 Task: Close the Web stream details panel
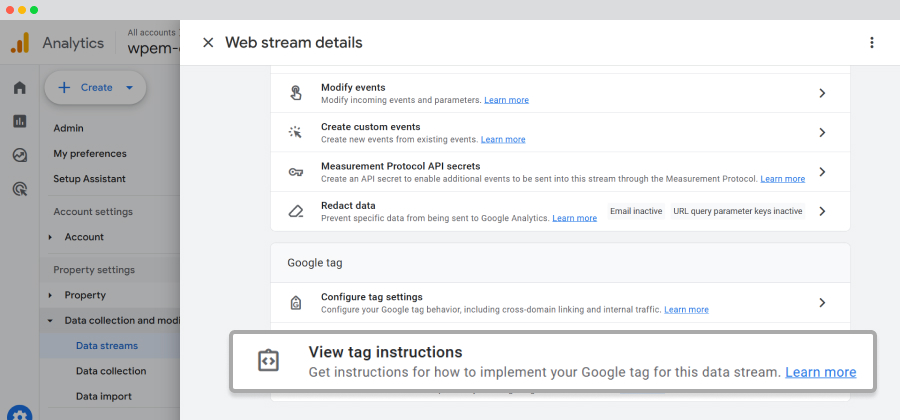208,42
